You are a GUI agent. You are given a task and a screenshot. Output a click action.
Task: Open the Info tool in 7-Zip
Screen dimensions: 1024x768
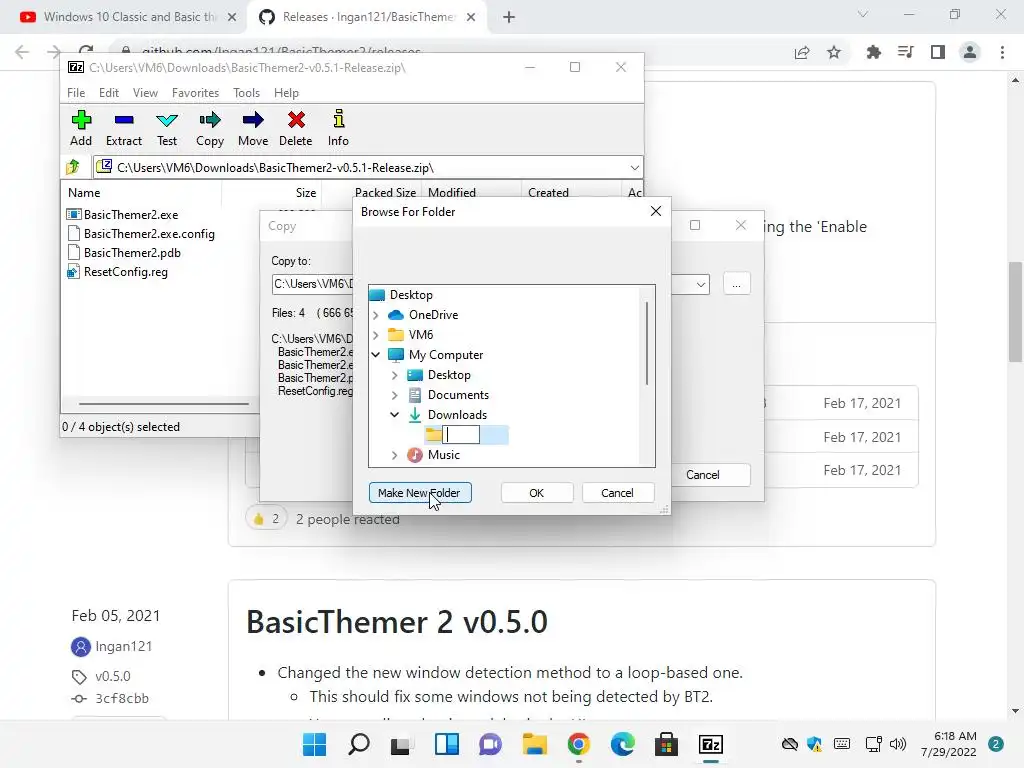tap(338, 128)
